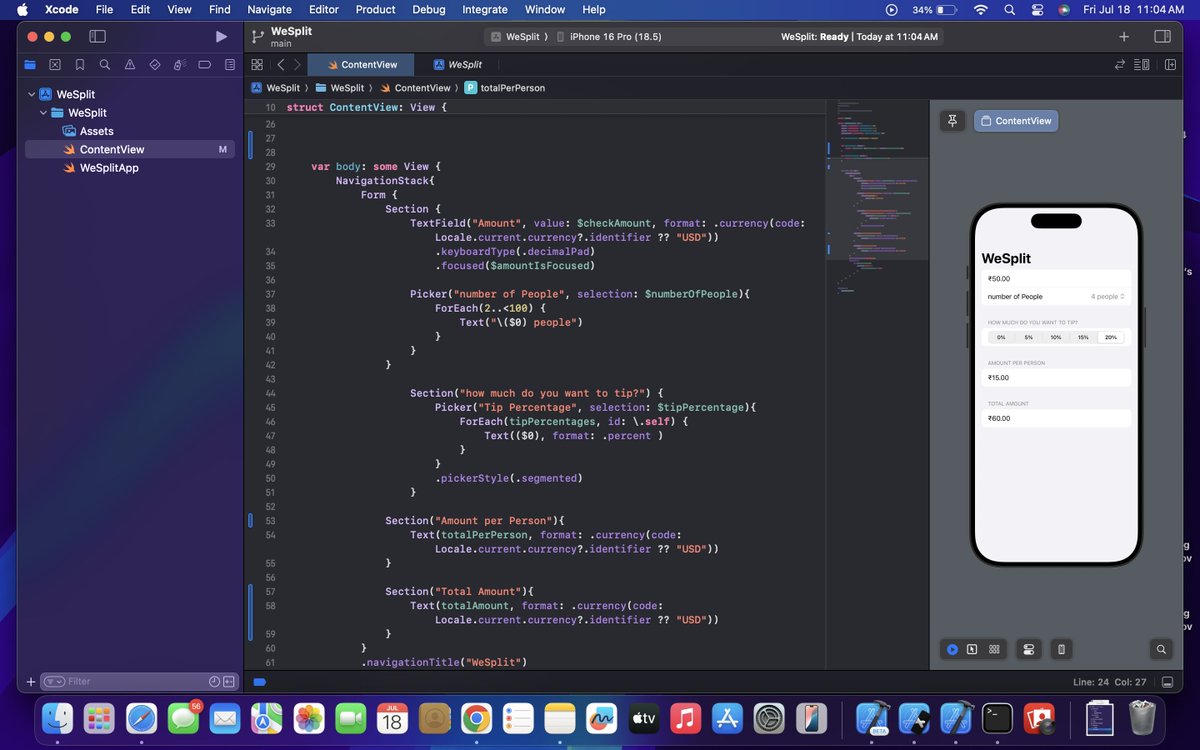Screen dimensions: 1200x750
Task: Open the related items grid menu
Action: coord(257,65)
